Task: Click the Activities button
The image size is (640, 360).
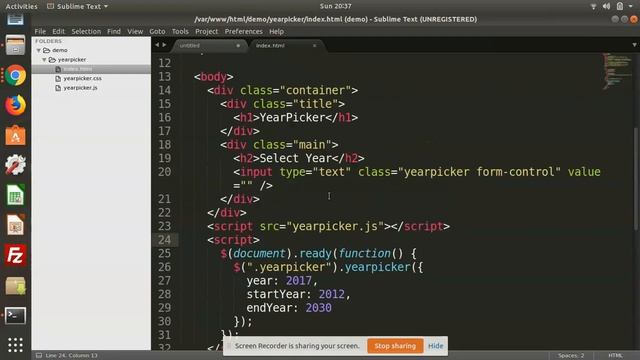Action: coord(21,7)
